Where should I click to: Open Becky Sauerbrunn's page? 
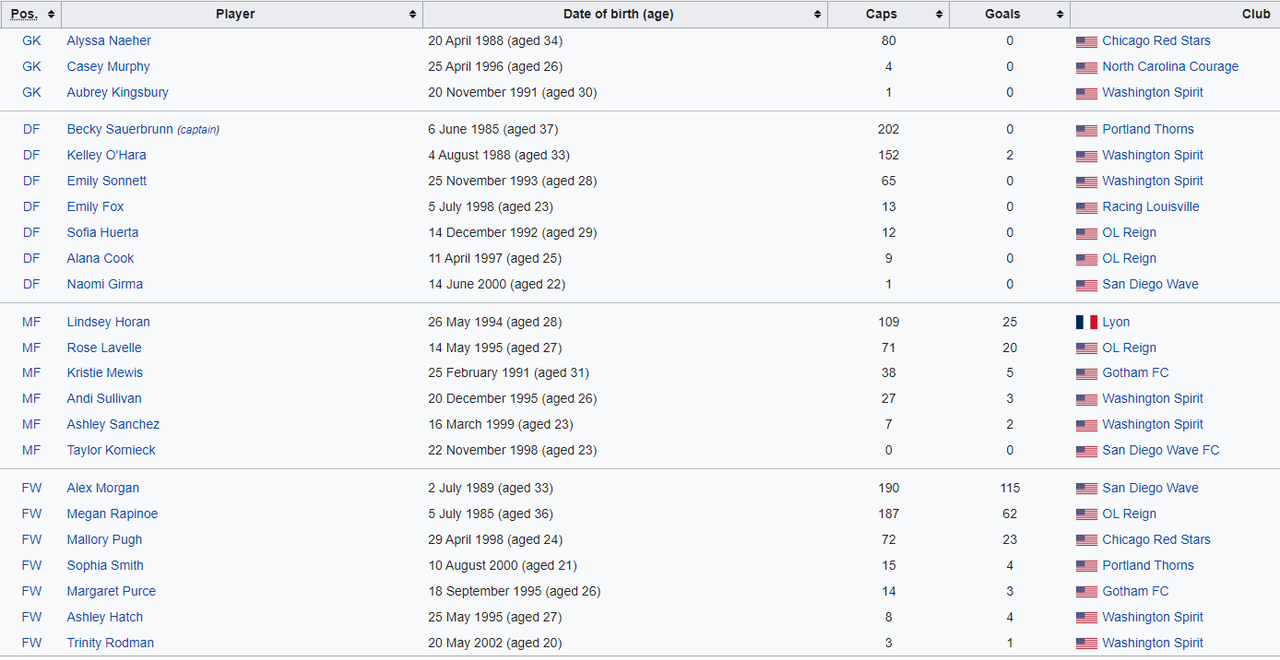pos(120,129)
